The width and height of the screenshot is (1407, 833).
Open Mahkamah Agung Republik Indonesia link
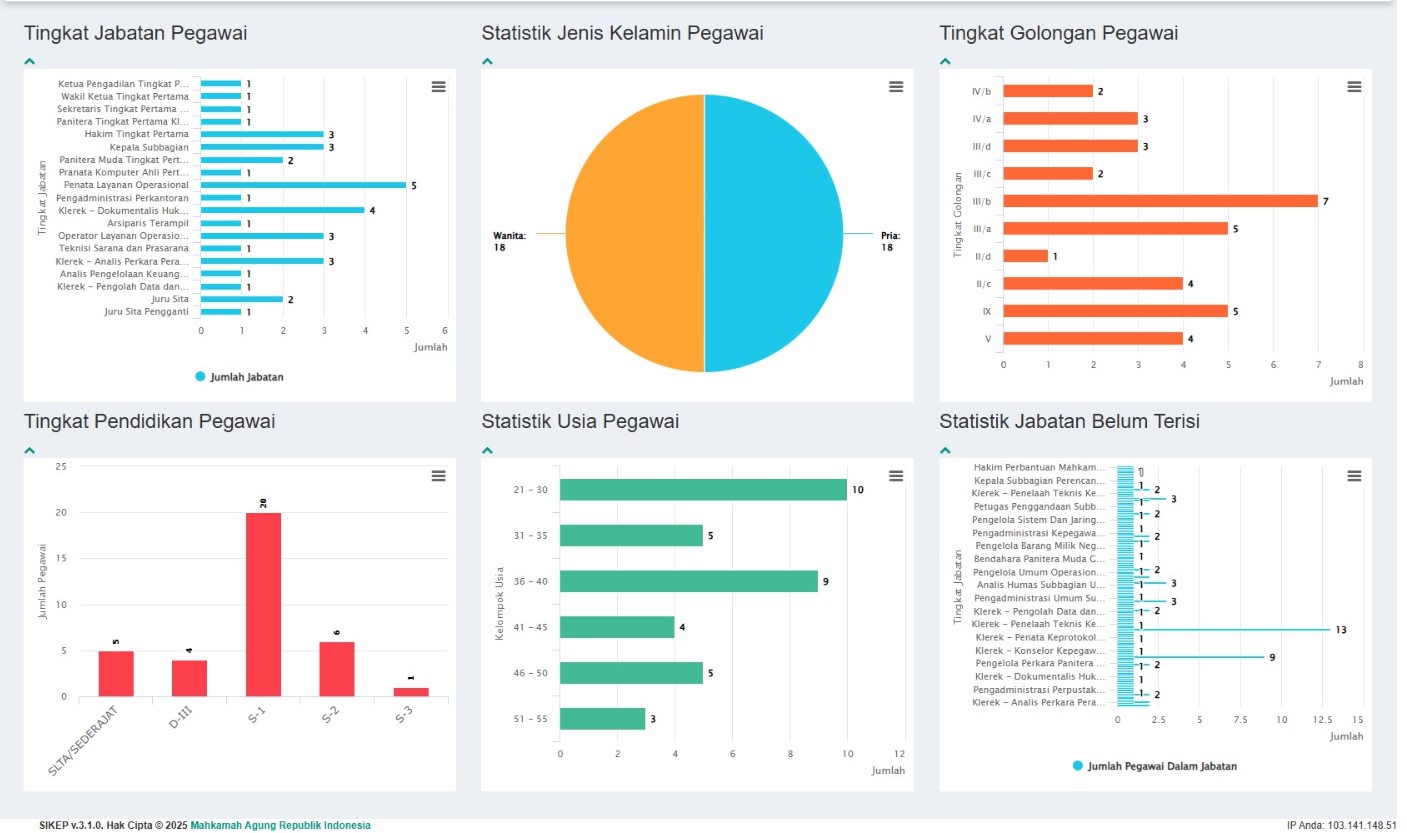[x=280, y=825]
